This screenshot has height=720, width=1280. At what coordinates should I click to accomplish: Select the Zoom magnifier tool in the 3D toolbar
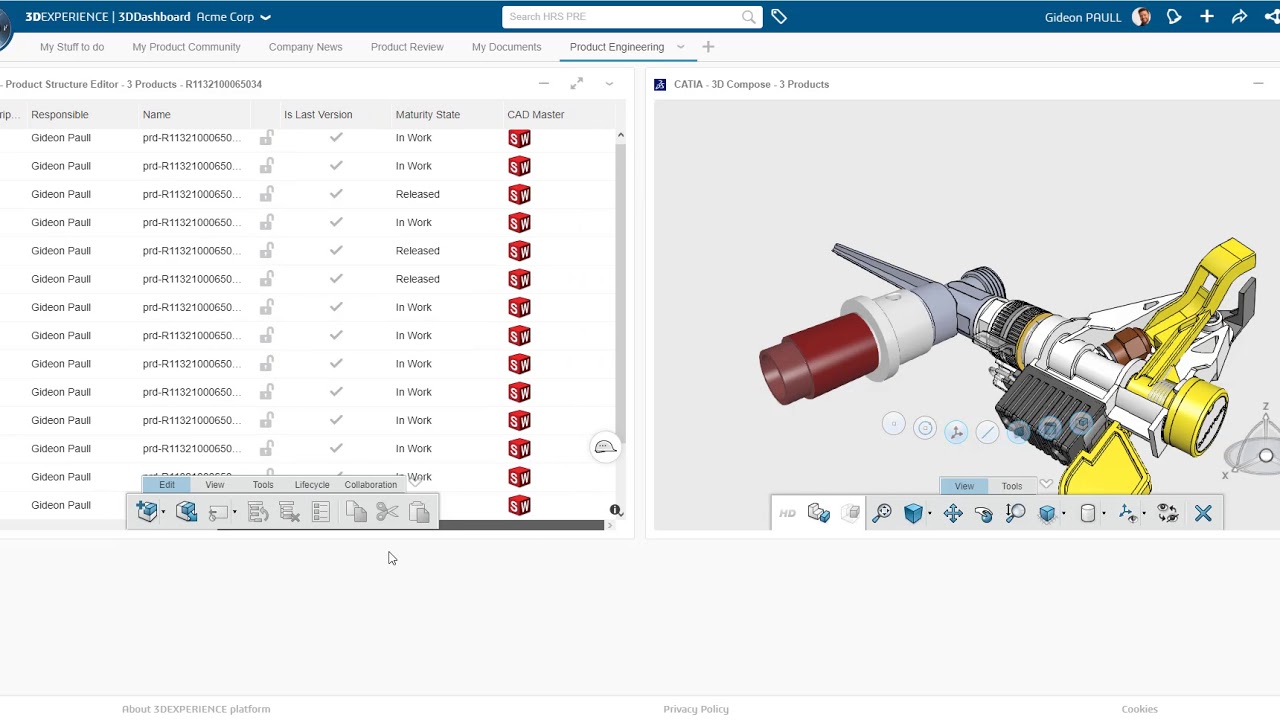tap(1016, 513)
